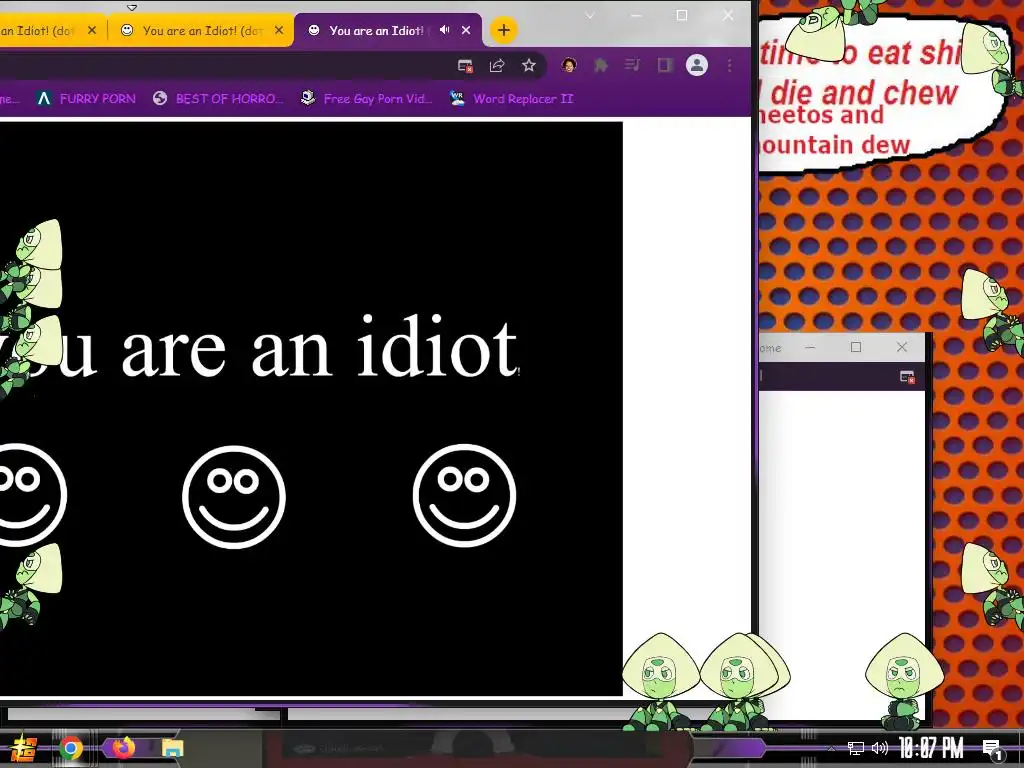Viewport: 1024px width, 768px height.
Task: Mute audio on the active purple tab
Action: tap(445, 30)
